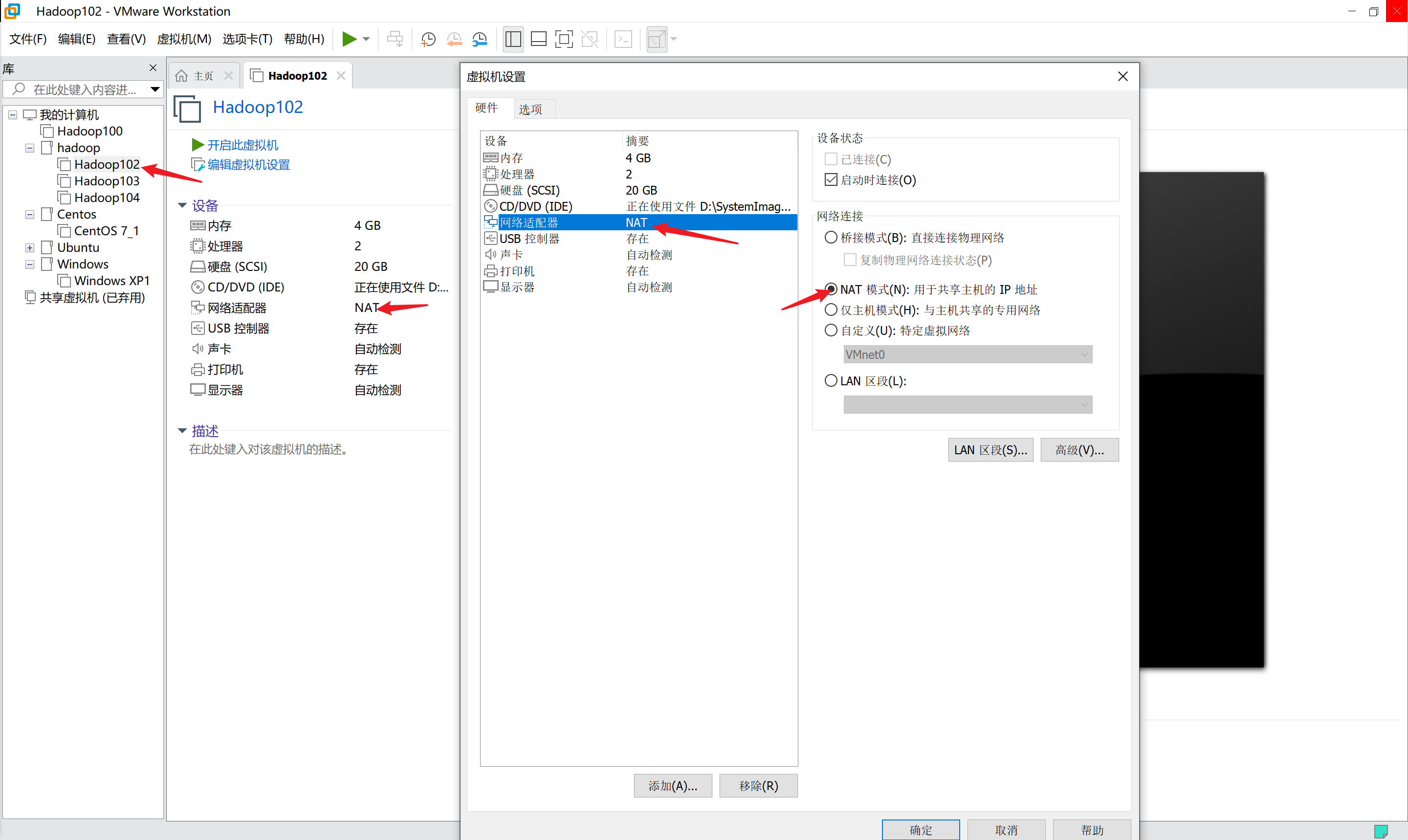Expand the Ubuntu folder tree node
Screen dimensions: 1408x840
click(x=30, y=248)
